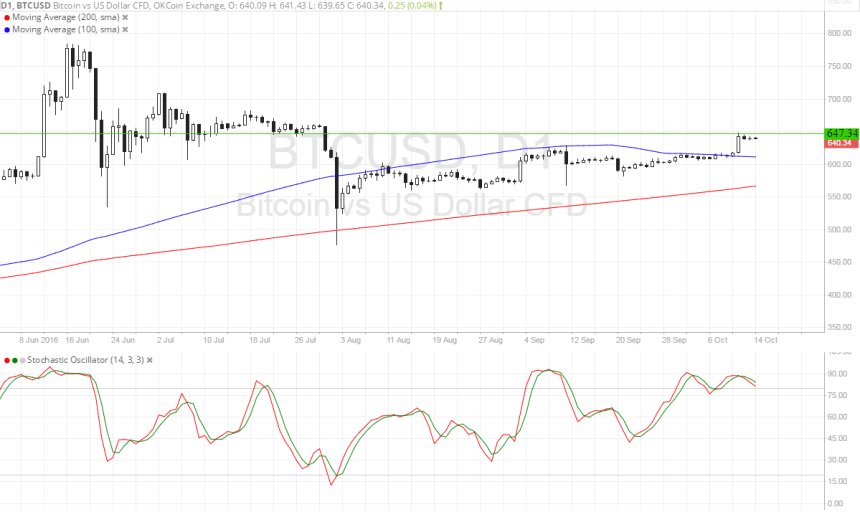The height and width of the screenshot is (512, 860).
Task: Select the green 647.34 price label
Action: pyautogui.click(x=841, y=133)
